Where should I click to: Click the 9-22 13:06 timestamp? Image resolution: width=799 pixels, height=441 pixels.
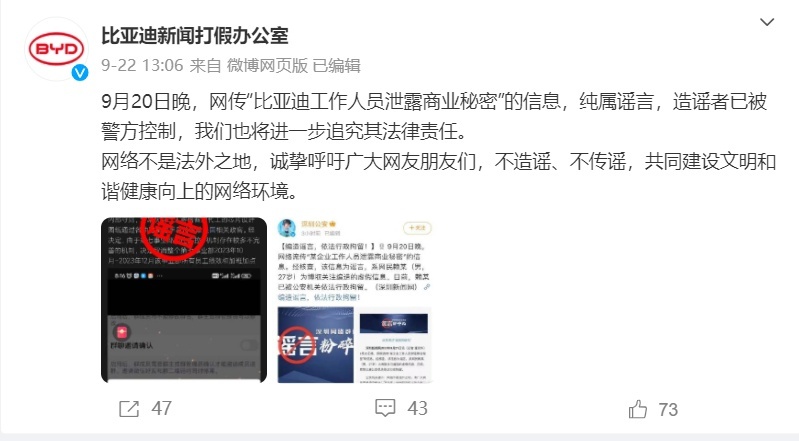[x=142, y=65]
